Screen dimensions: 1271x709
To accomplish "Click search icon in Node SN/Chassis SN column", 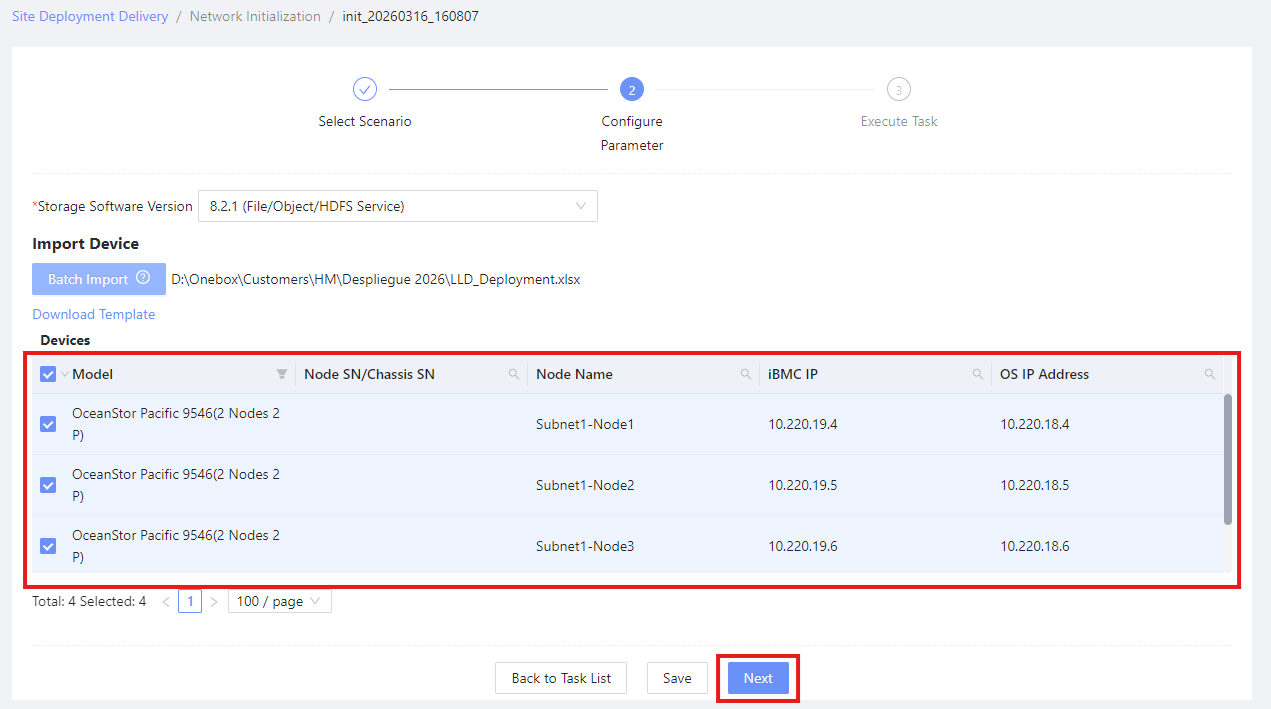I will (x=514, y=374).
